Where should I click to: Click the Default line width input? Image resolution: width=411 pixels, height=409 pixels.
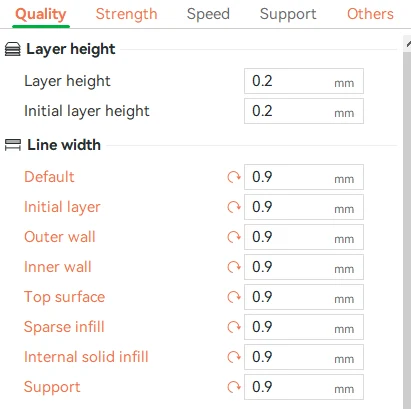tap(304, 177)
